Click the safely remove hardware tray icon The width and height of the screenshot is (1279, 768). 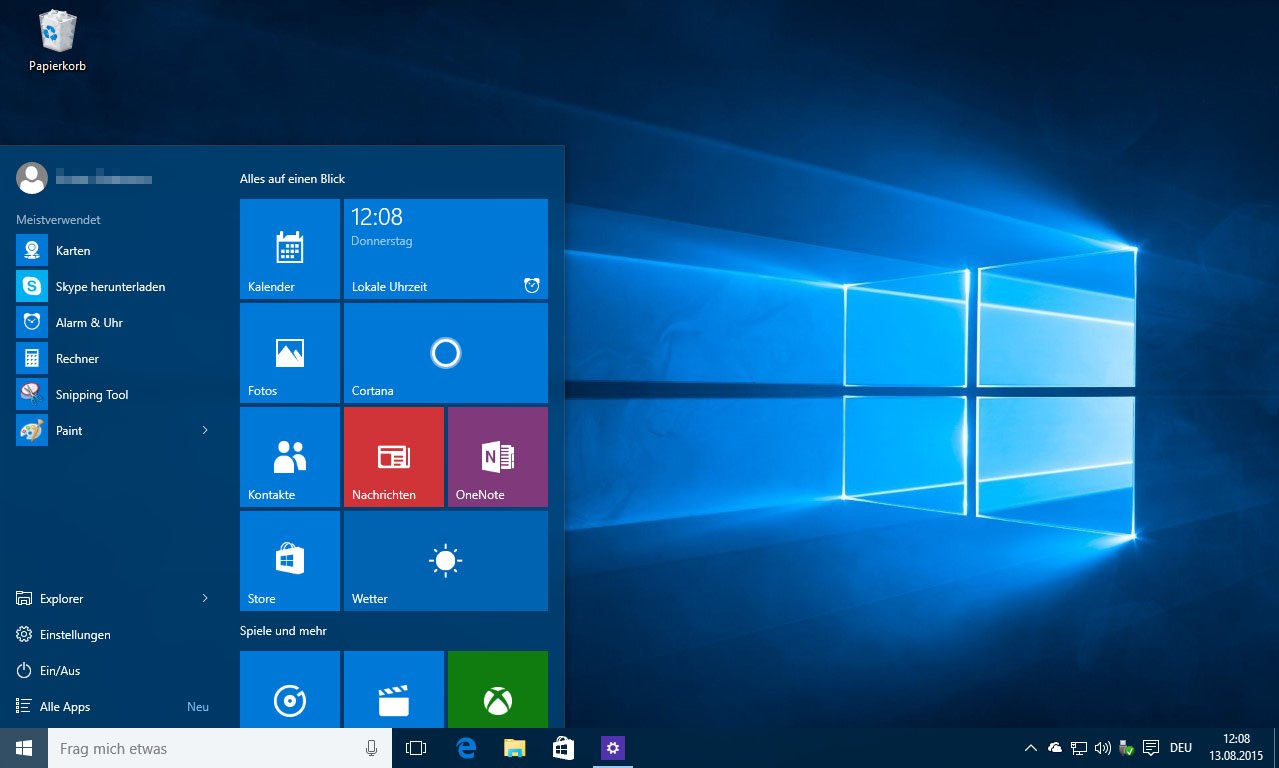click(x=1127, y=748)
